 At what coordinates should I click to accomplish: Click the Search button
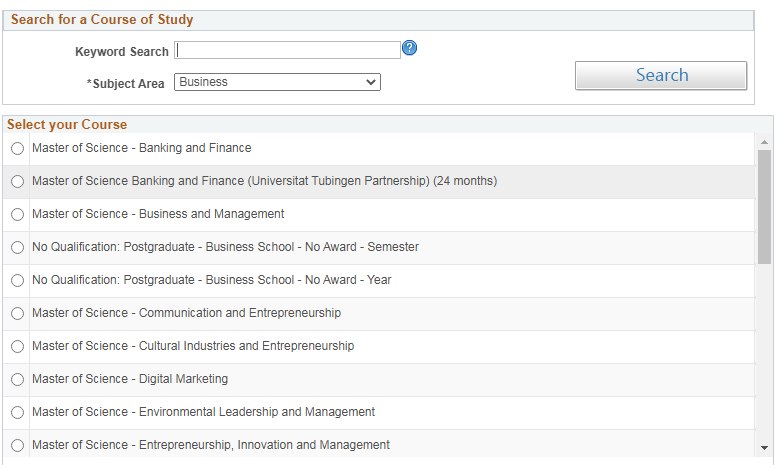click(661, 75)
